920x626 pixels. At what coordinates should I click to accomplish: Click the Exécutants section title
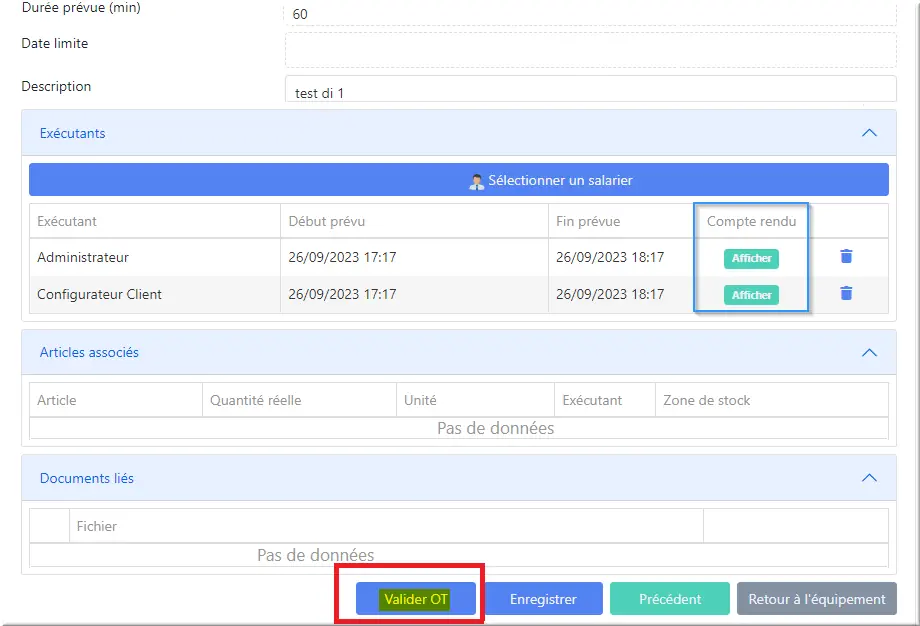click(73, 133)
